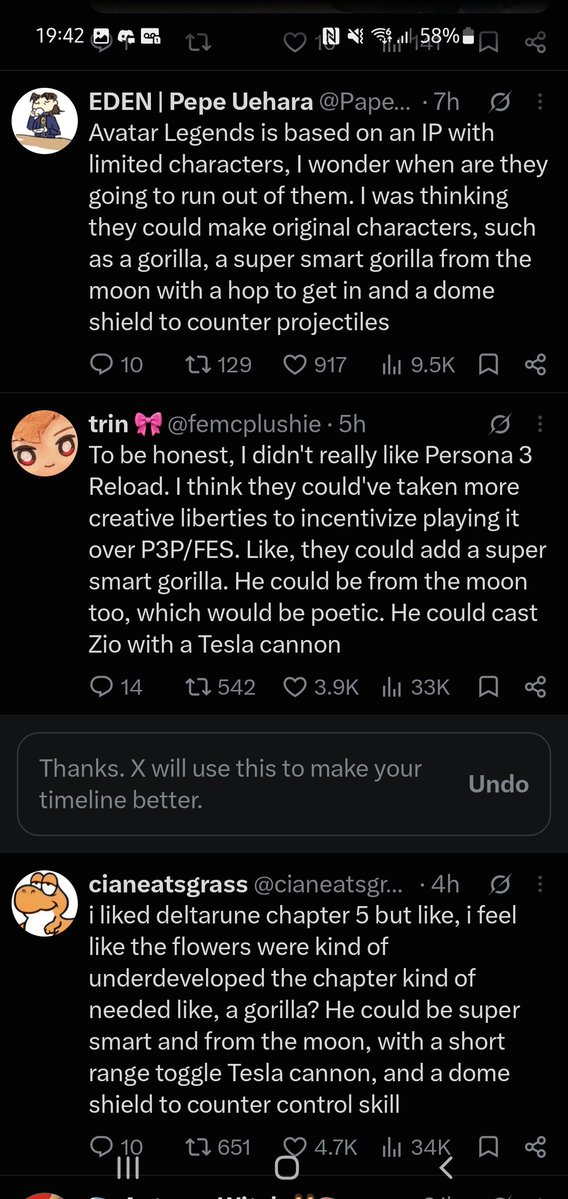Viewport: 568px width, 1199px height.
Task: Share EDEN Pepe Uehara's post
Action: tap(536, 365)
